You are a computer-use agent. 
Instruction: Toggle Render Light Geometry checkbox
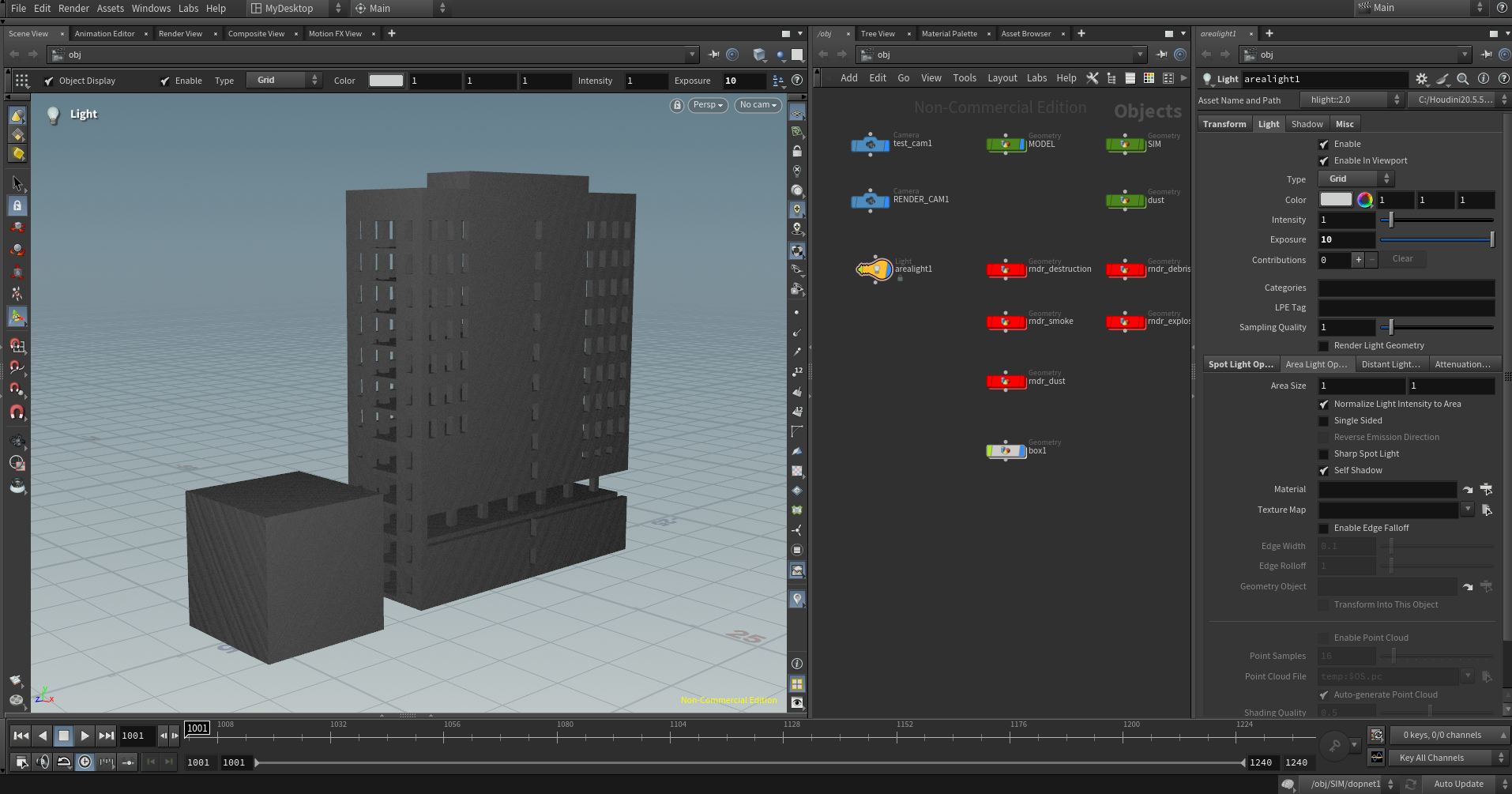pyautogui.click(x=1324, y=346)
